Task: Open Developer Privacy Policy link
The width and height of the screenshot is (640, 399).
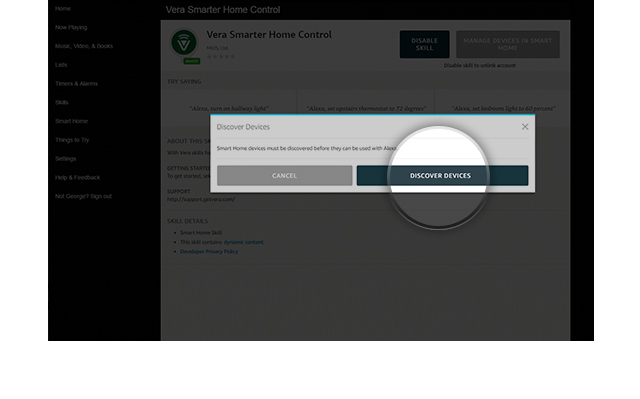Action: point(209,252)
